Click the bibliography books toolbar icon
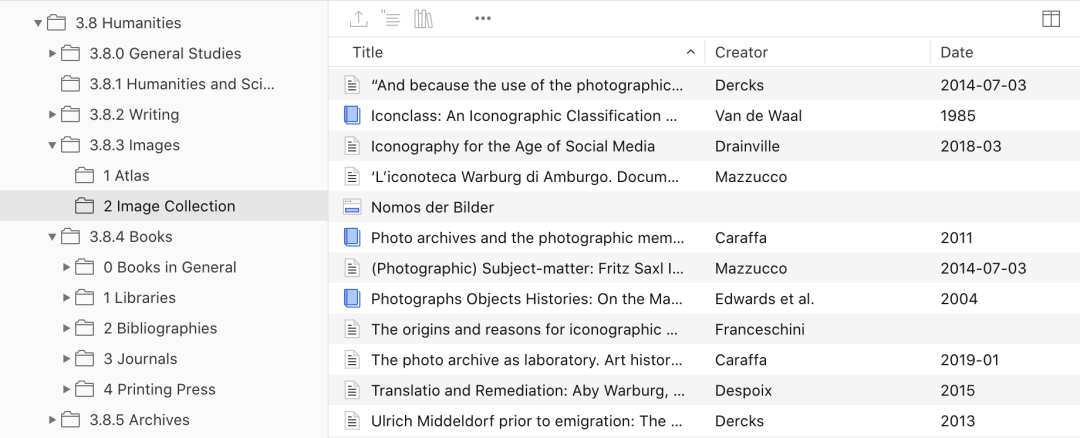 pos(423,18)
